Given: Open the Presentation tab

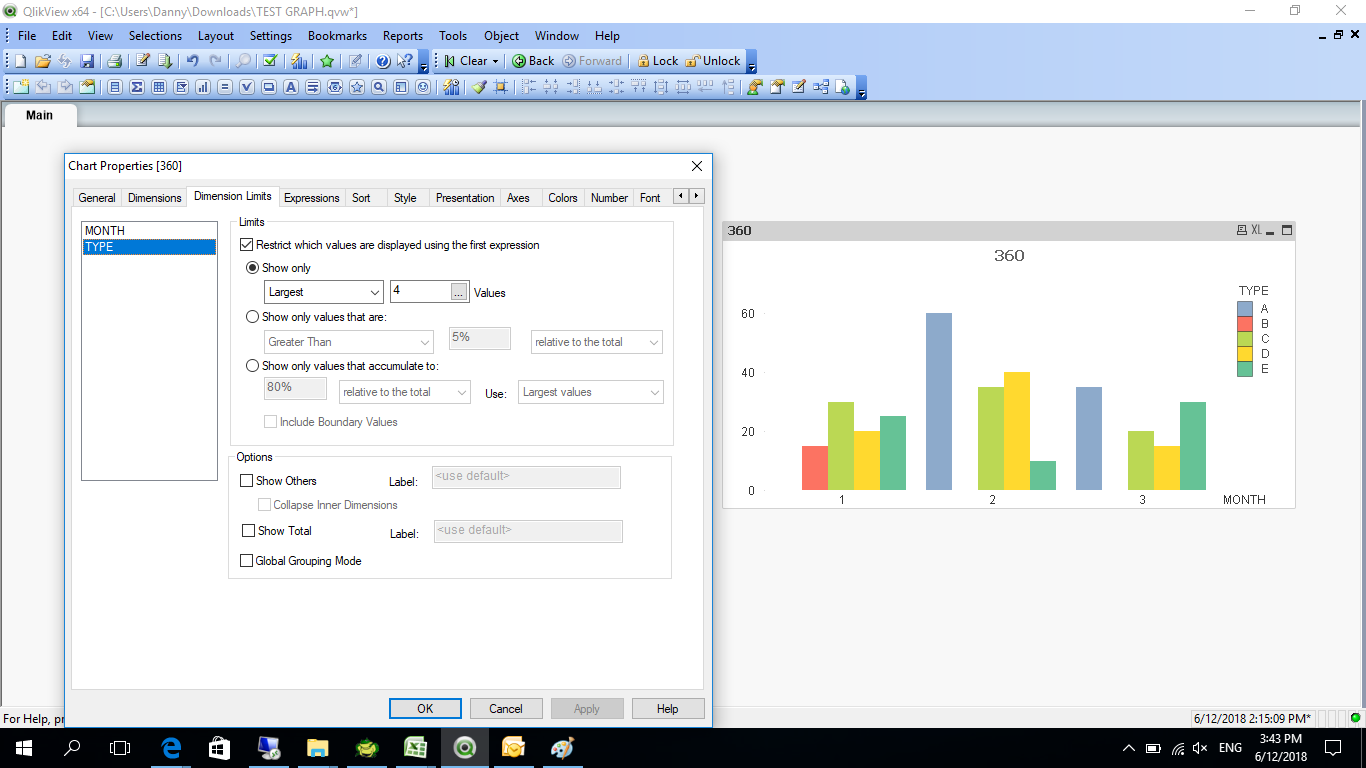Looking at the screenshot, I should pos(465,198).
